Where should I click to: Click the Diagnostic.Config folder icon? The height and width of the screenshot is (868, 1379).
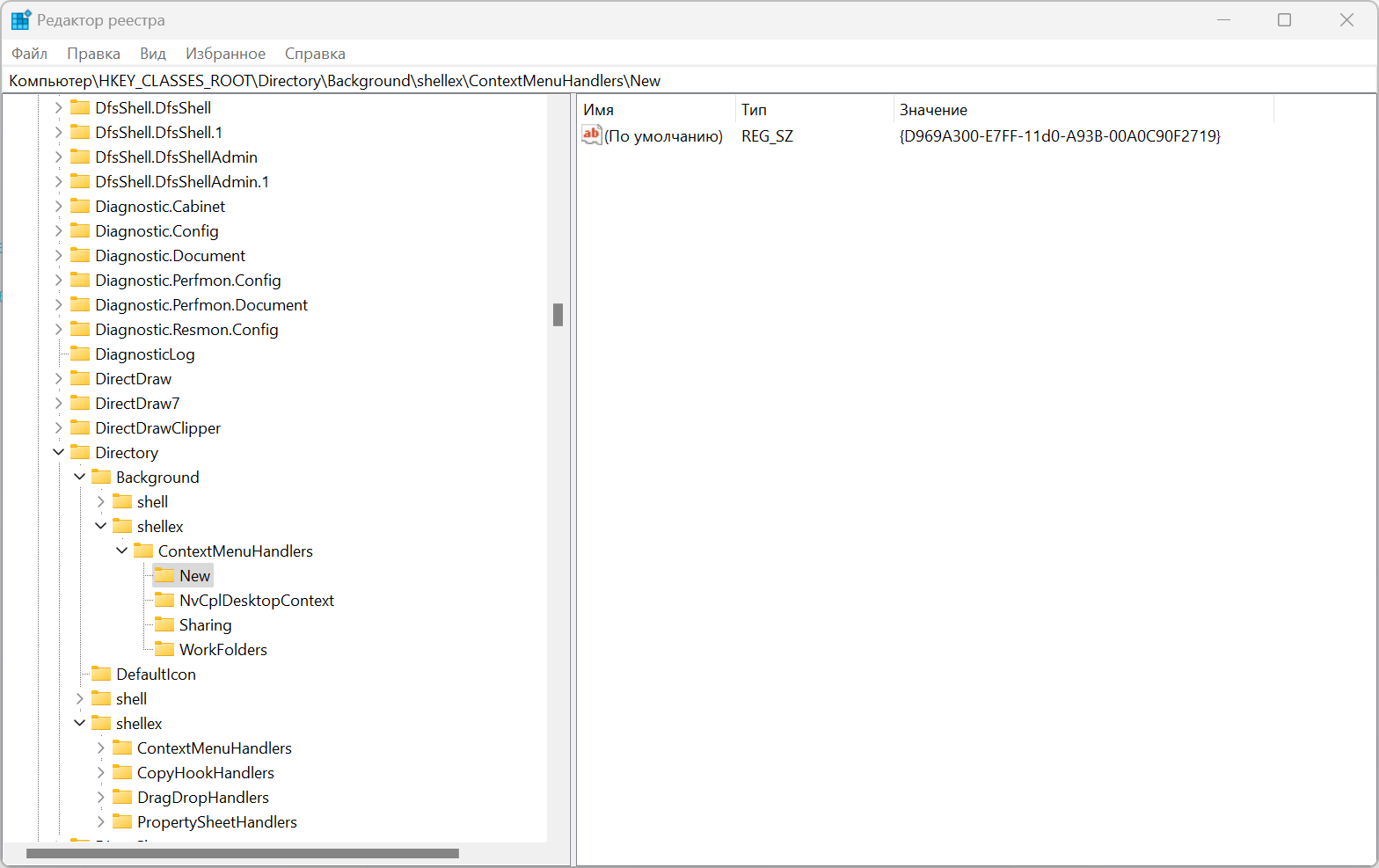(x=80, y=230)
